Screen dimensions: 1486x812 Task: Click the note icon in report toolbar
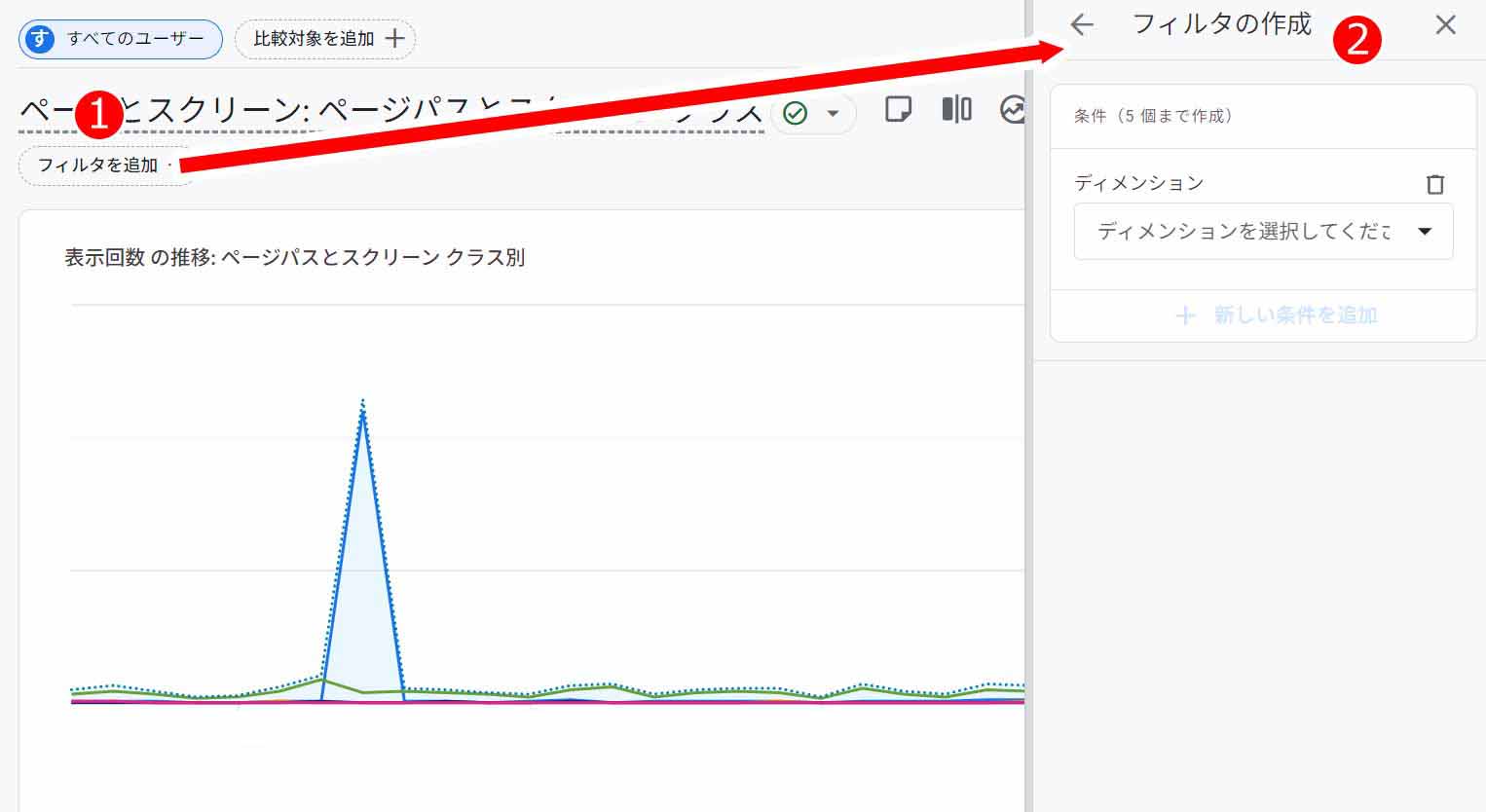pos(898,109)
